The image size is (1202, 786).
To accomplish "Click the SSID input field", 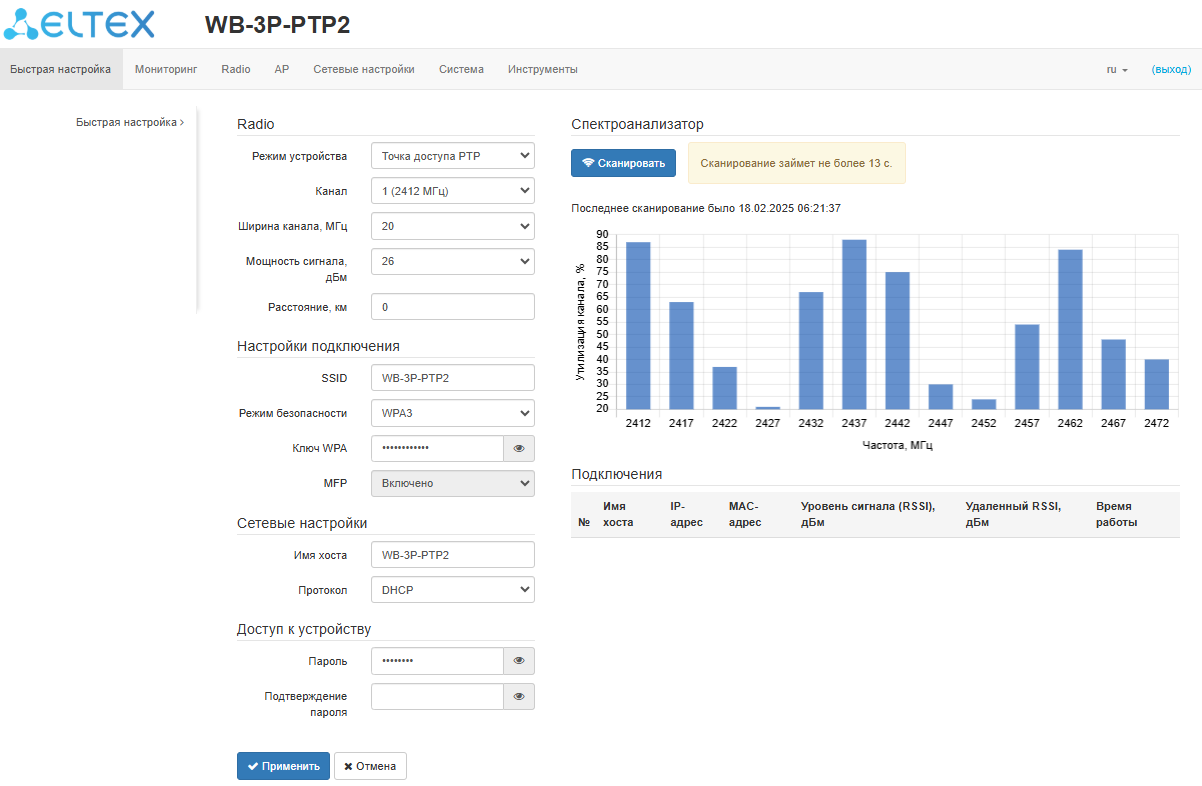I will [452, 378].
